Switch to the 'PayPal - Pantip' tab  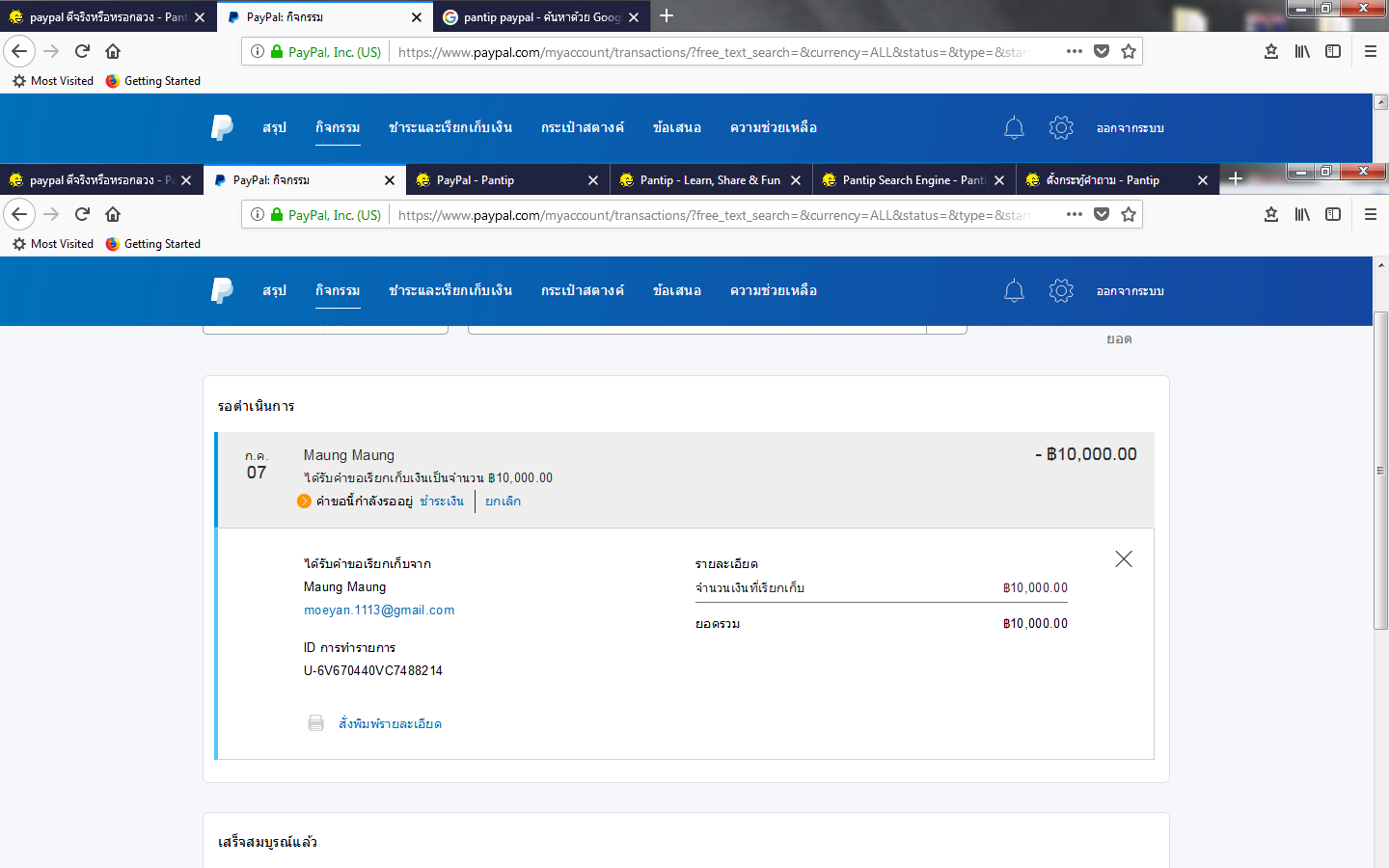[x=507, y=180]
